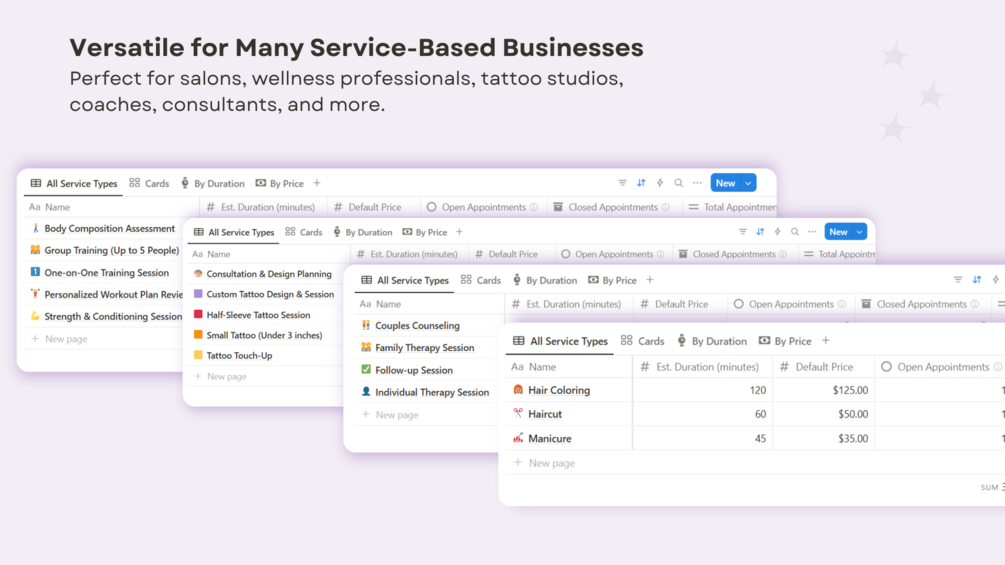The height and width of the screenshot is (565, 1005).
Task: Click New page in the fitness window
Action: click(x=59, y=339)
